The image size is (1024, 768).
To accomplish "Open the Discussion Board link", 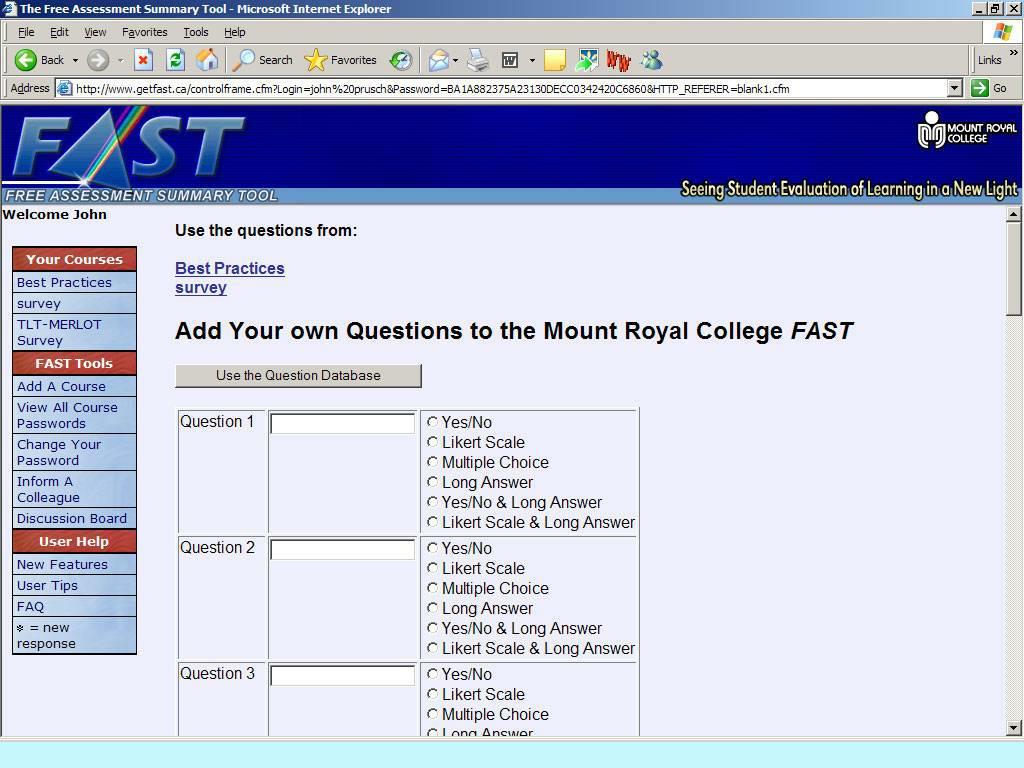I will coord(74,518).
